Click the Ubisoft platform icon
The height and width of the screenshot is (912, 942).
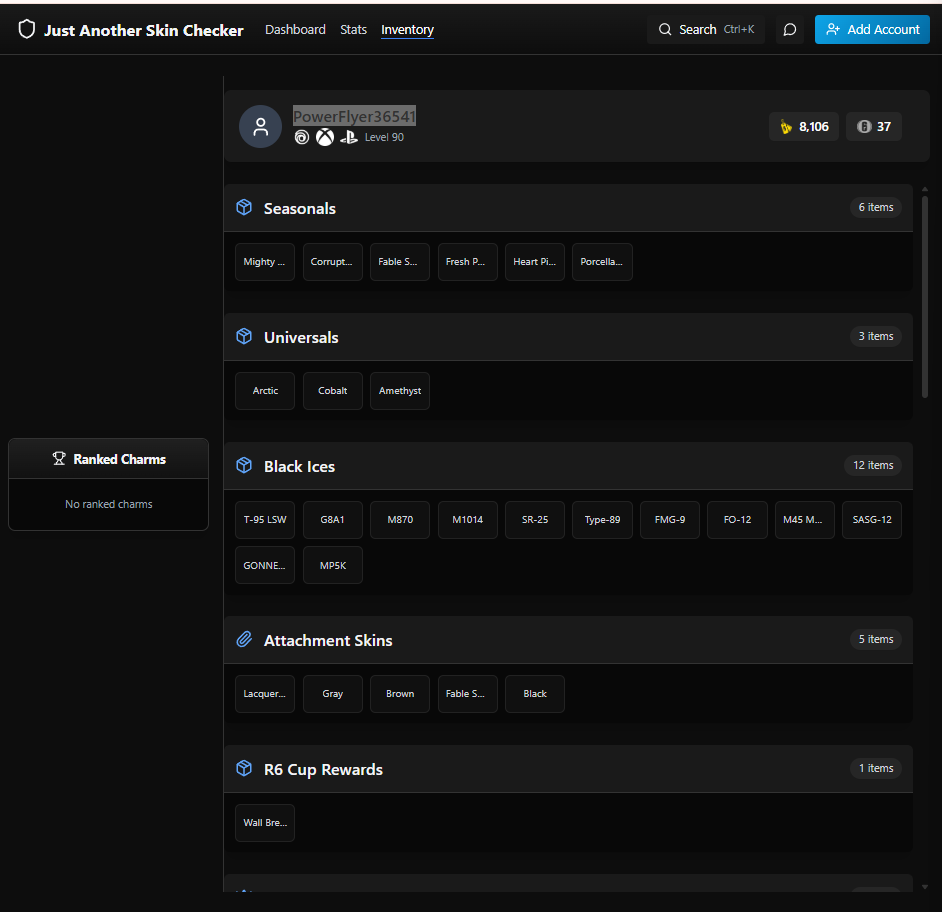pyautogui.click(x=302, y=138)
